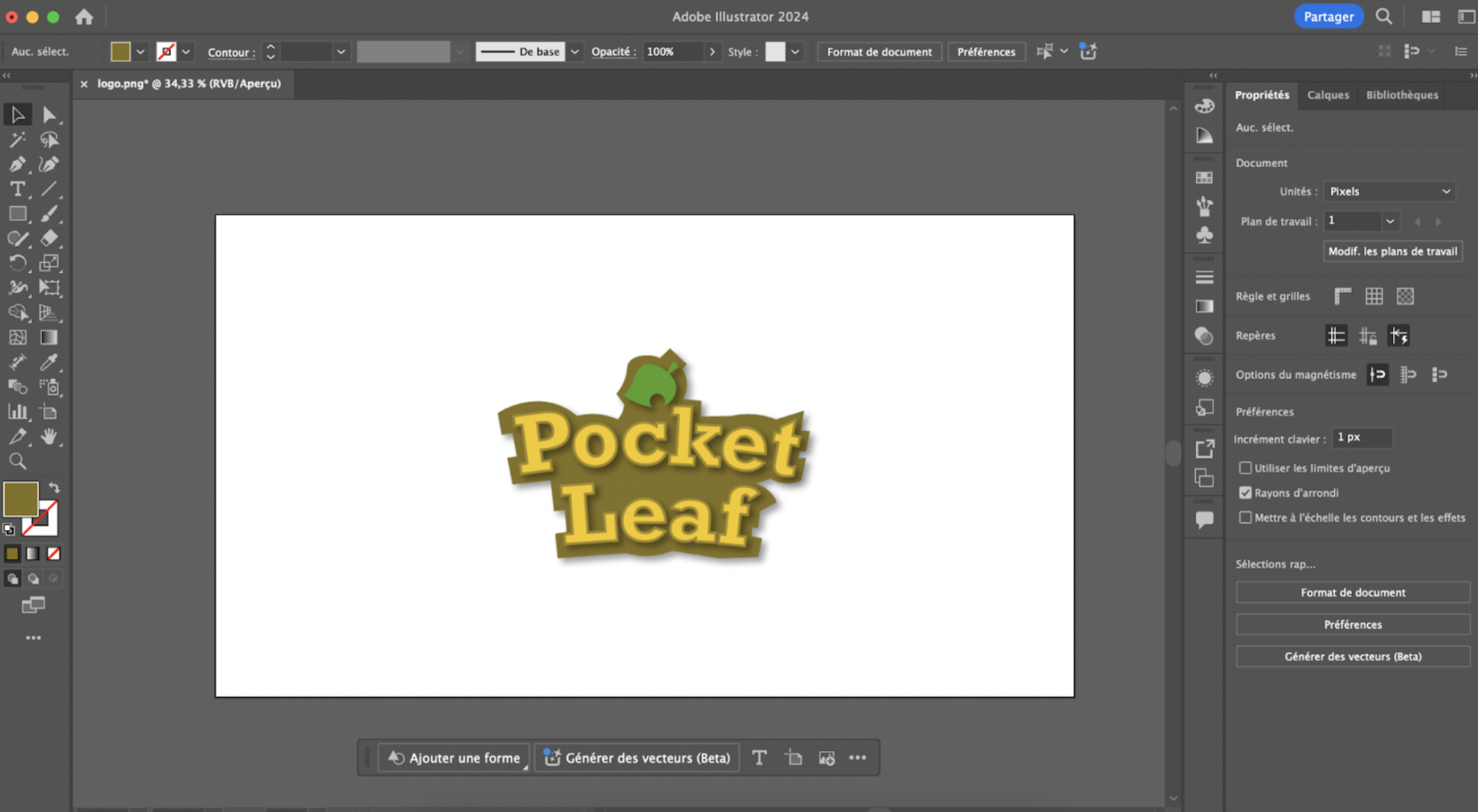Click Générer des vecteurs (Beta) panel button
This screenshot has height=812, width=1478.
click(1352, 656)
